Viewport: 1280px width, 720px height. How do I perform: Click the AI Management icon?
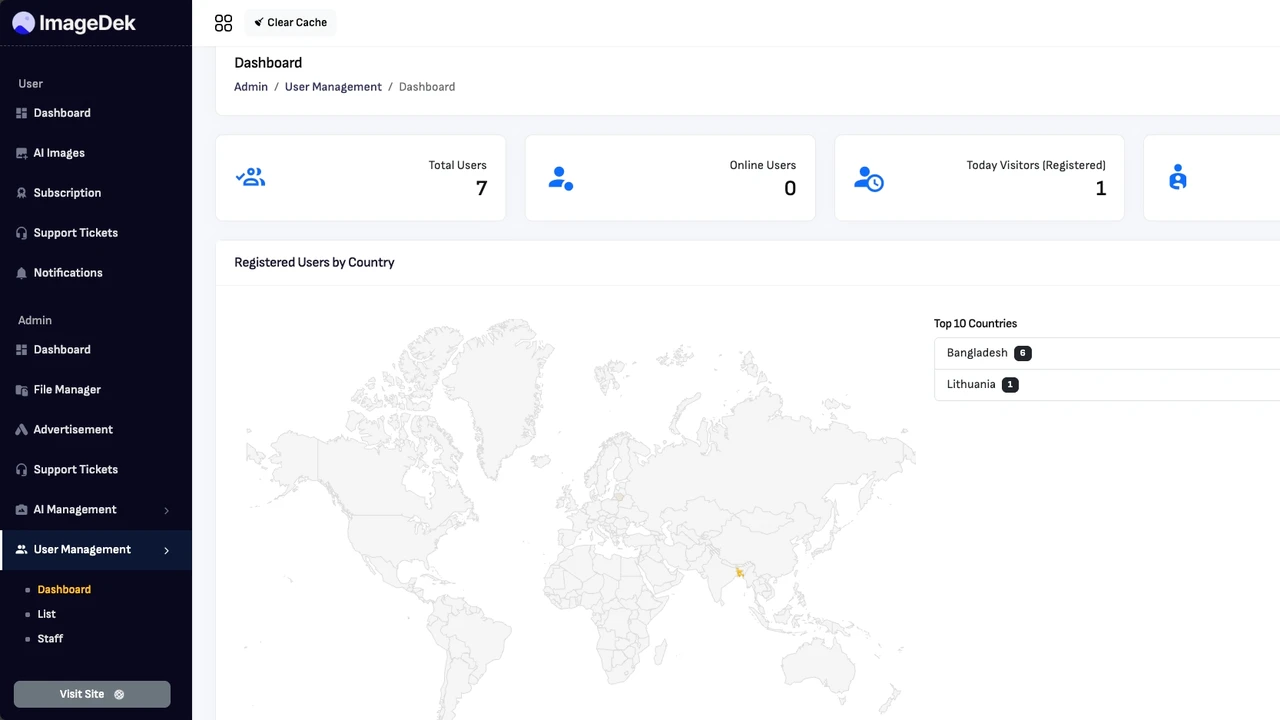(x=22, y=510)
